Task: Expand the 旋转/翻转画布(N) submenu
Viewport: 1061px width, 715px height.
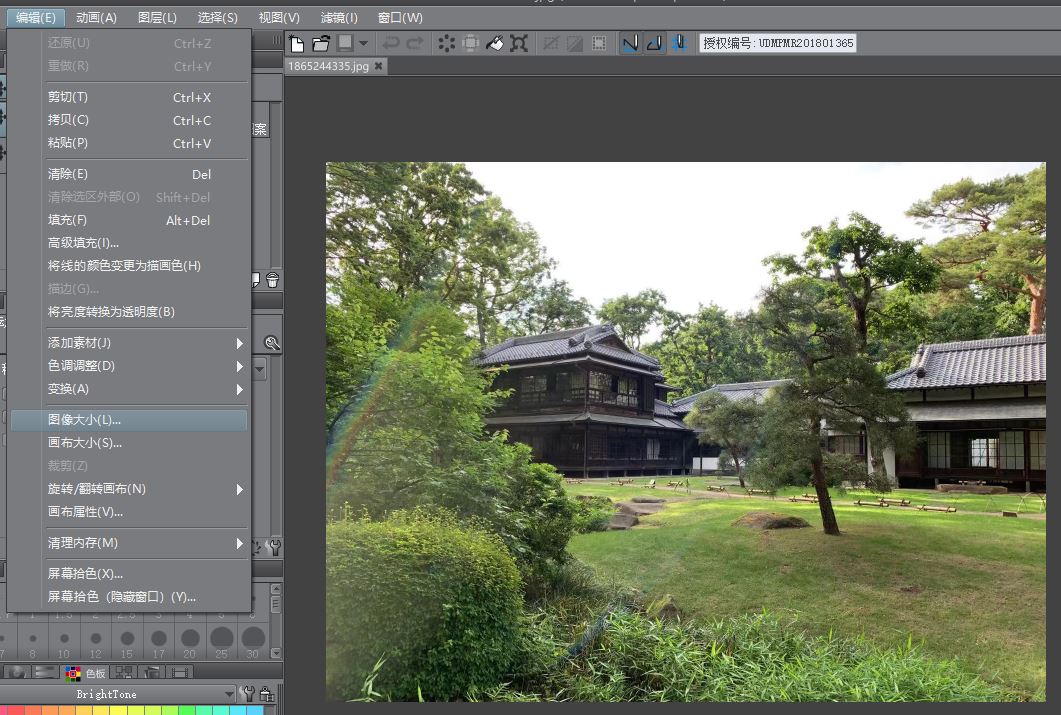Action: click(129, 489)
